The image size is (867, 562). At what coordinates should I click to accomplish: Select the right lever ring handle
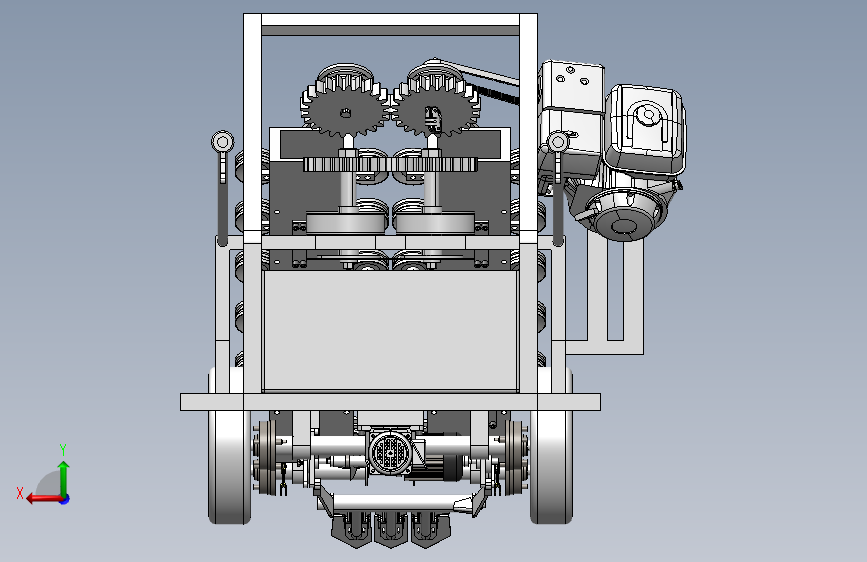click(557, 142)
